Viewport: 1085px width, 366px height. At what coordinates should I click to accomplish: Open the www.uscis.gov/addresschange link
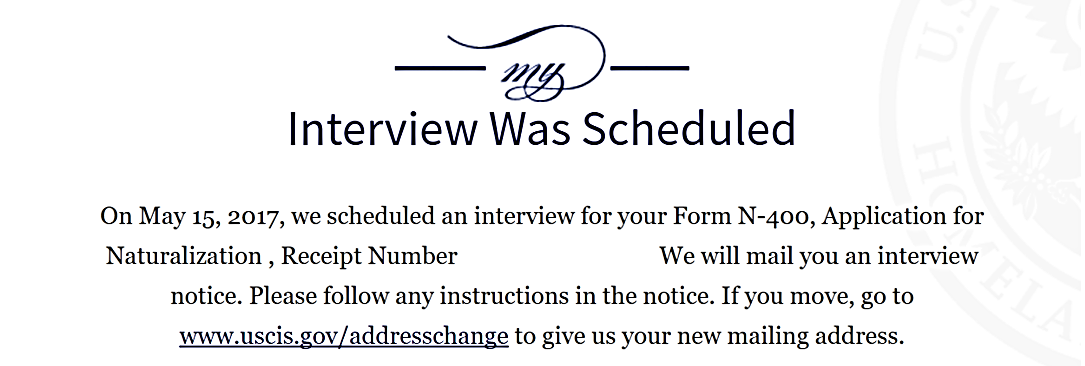[x=344, y=336]
